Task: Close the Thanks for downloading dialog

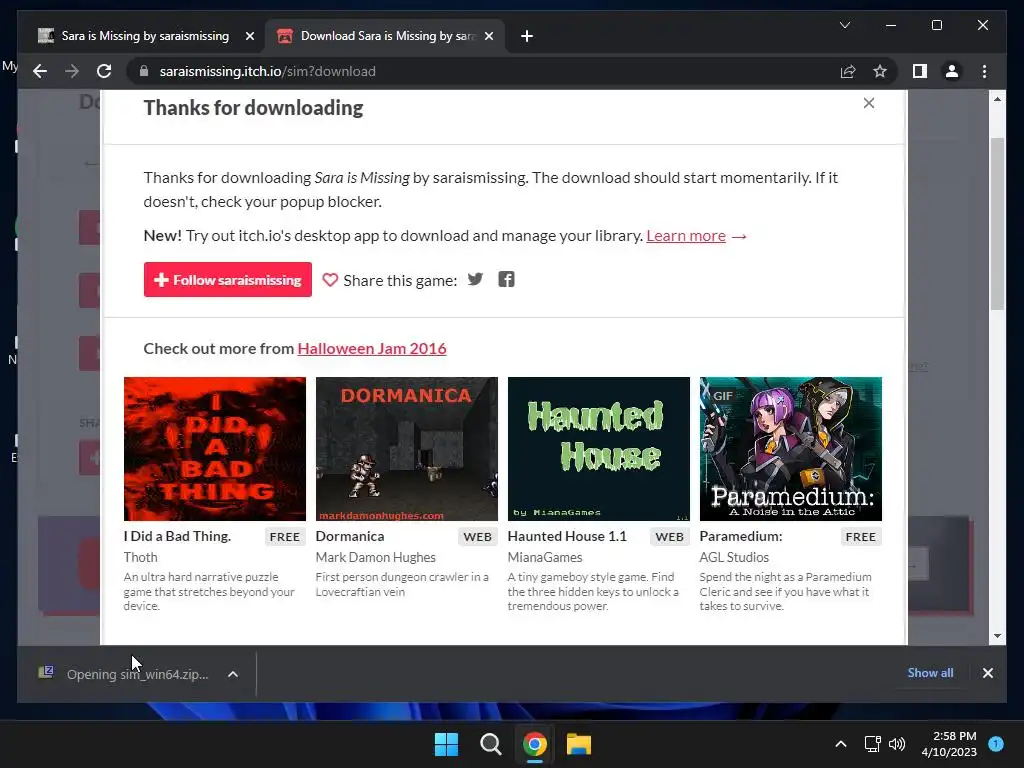Action: point(869,103)
